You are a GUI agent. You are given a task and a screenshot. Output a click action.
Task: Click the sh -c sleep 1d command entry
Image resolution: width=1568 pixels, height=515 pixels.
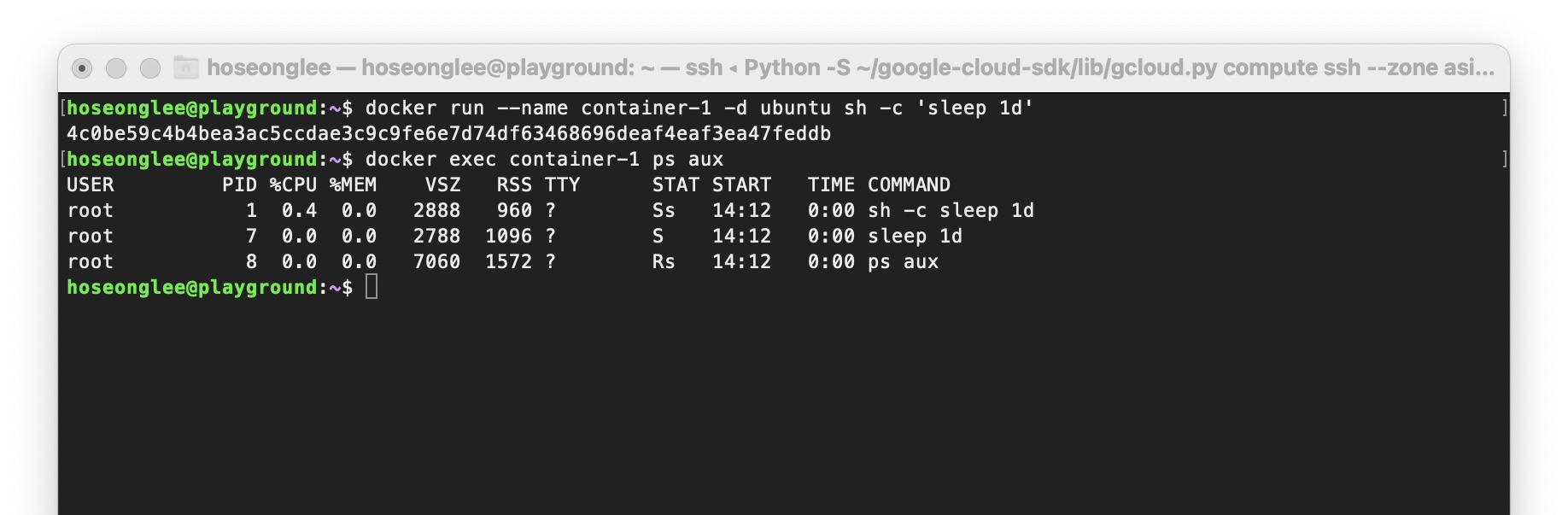(x=951, y=210)
